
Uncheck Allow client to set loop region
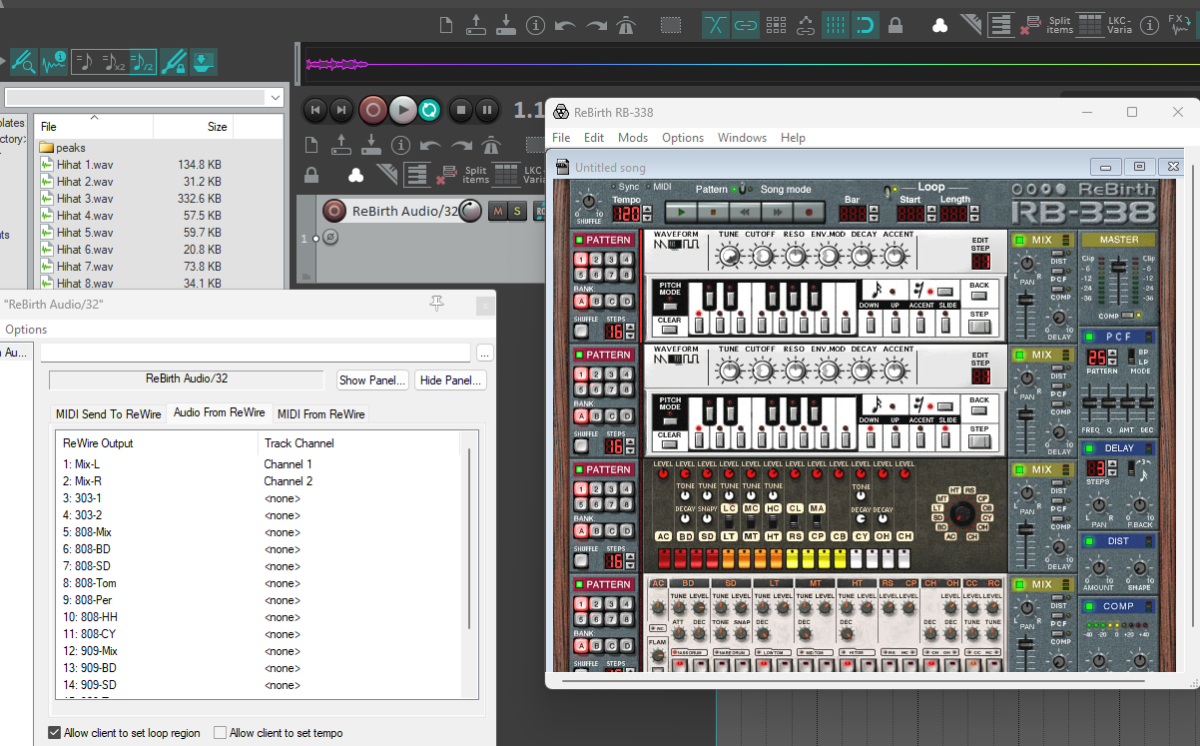[x=55, y=733]
